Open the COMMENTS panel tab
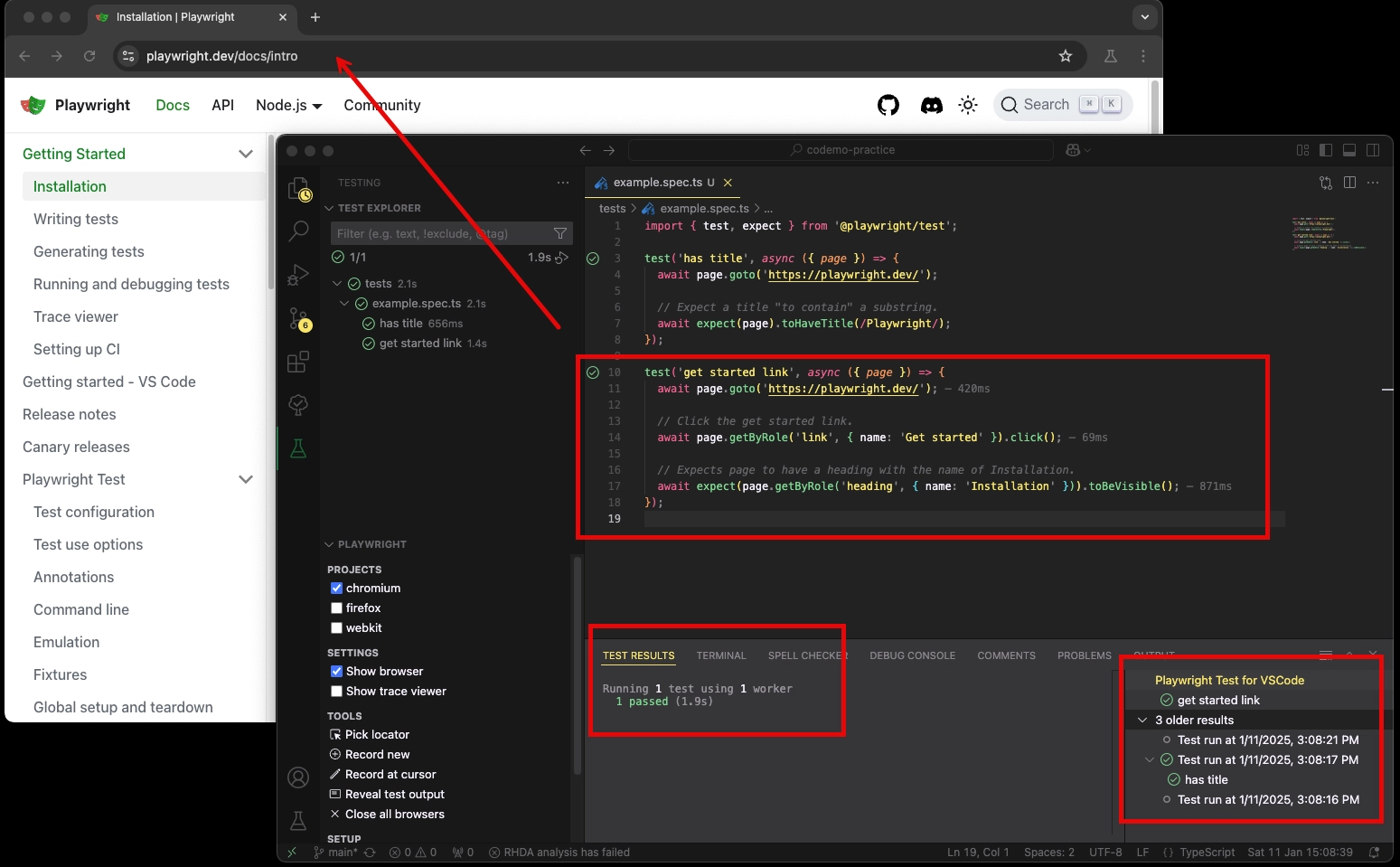 1006,655
